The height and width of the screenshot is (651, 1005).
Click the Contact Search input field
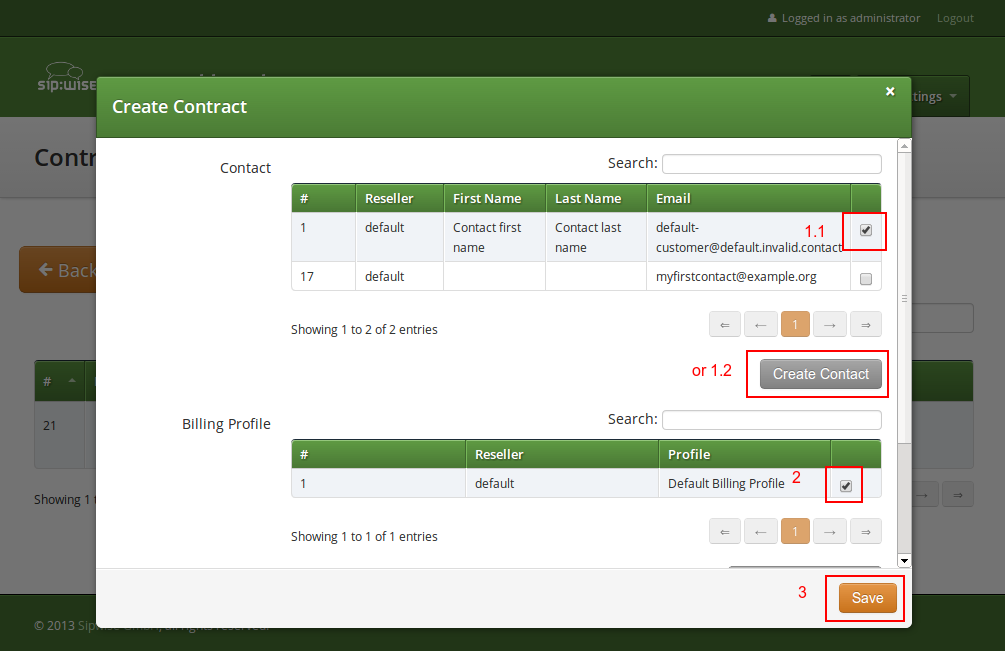click(770, 163)
